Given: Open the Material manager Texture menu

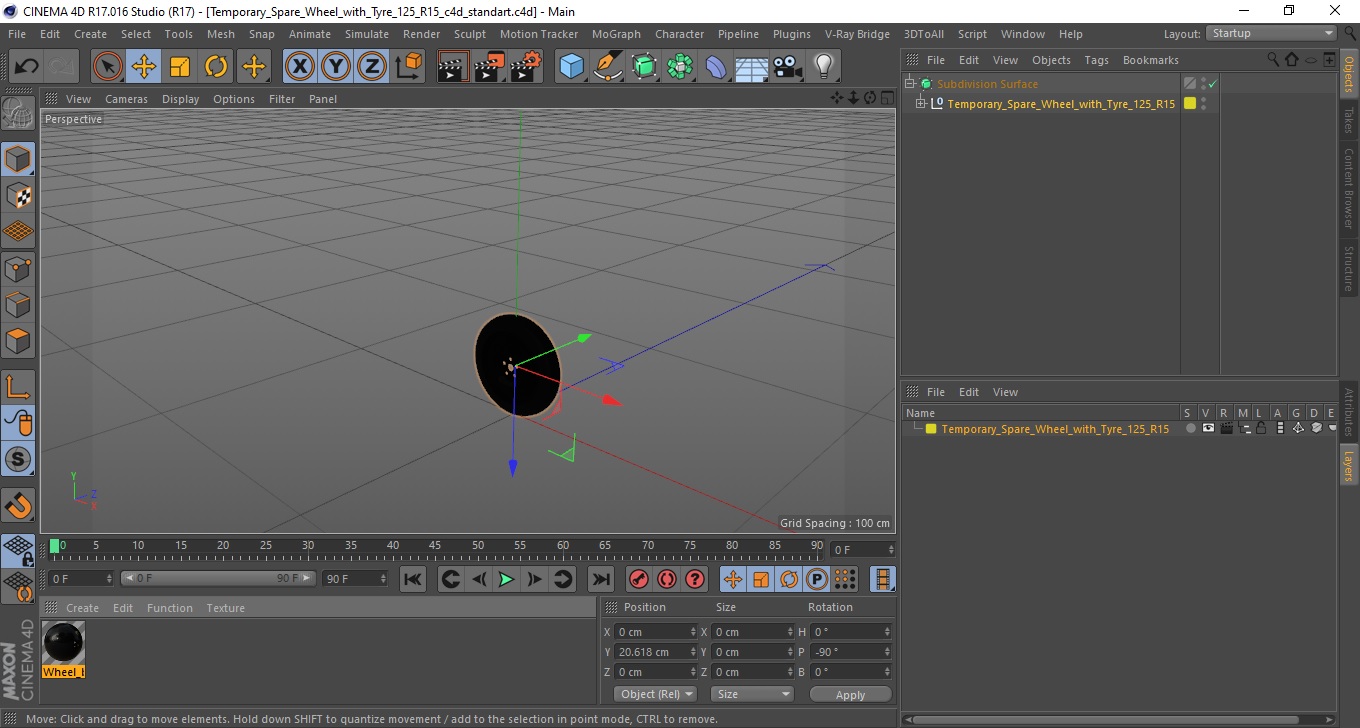Looking at the screenshot, I should tap(225, 608).
